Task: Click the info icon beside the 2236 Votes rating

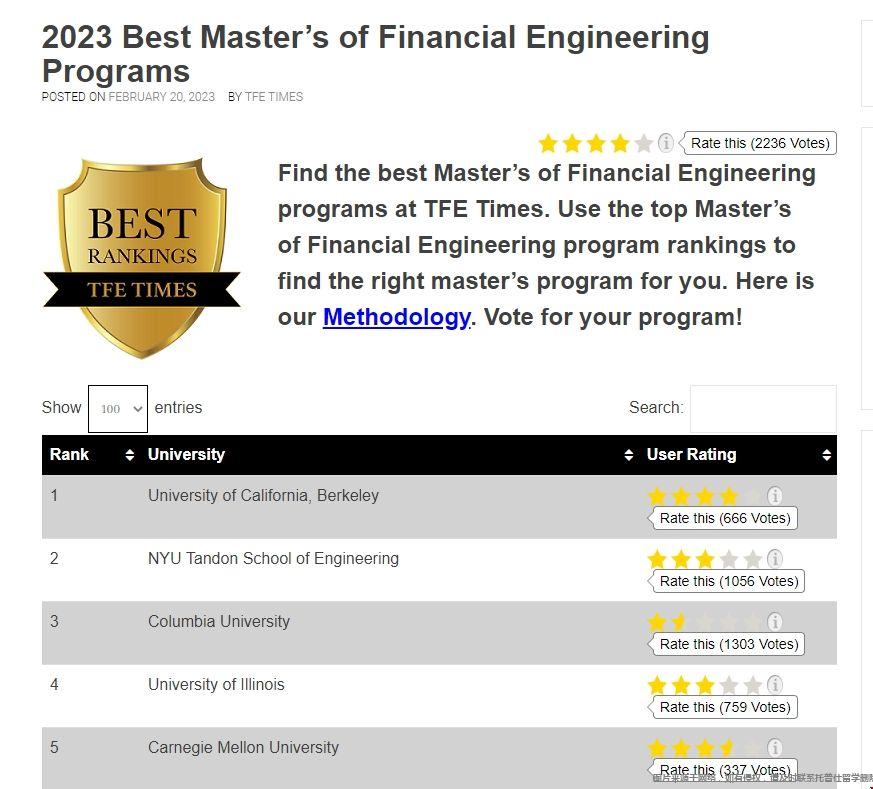Action: coord(665,143)
